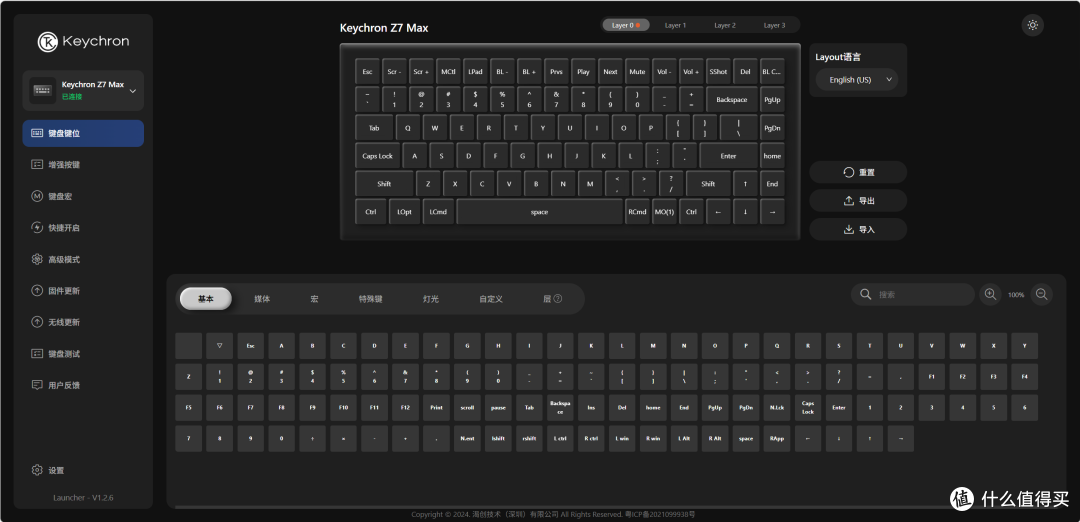Toggle the light/dark theme sun icon
Image resolution: width=1080 pixels, height=522 pixels.
(x=1032, y=25)
